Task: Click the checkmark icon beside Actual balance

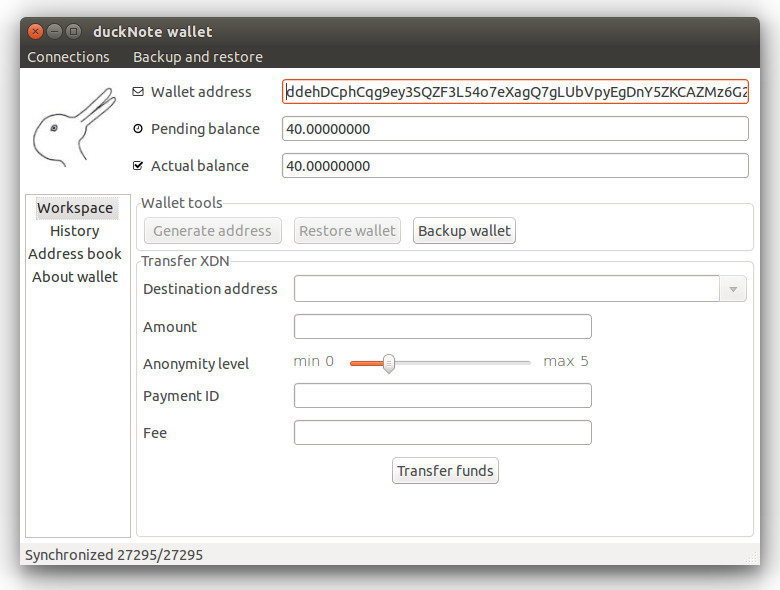Action: 138,166
